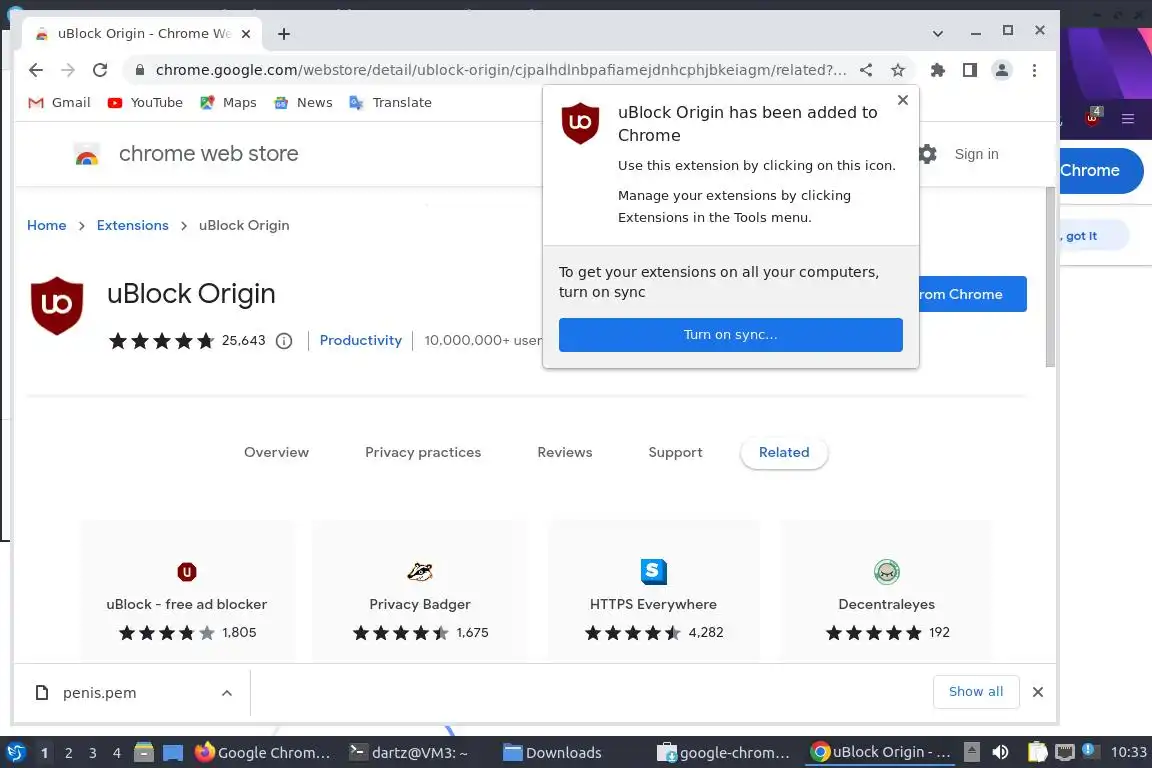
Task: Open the side panel icon
Action: pyautogui.click(x=970, y=70)
